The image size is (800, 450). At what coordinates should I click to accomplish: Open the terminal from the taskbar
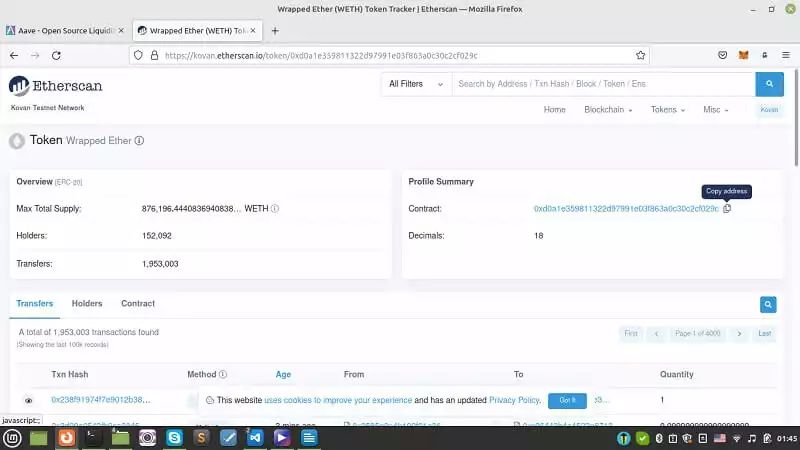(93, 438)
